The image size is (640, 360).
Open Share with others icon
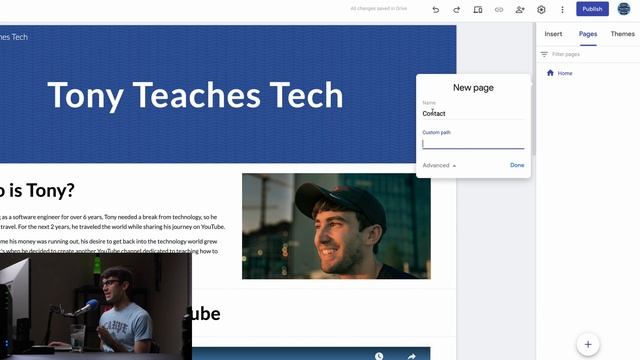[520, 9]
